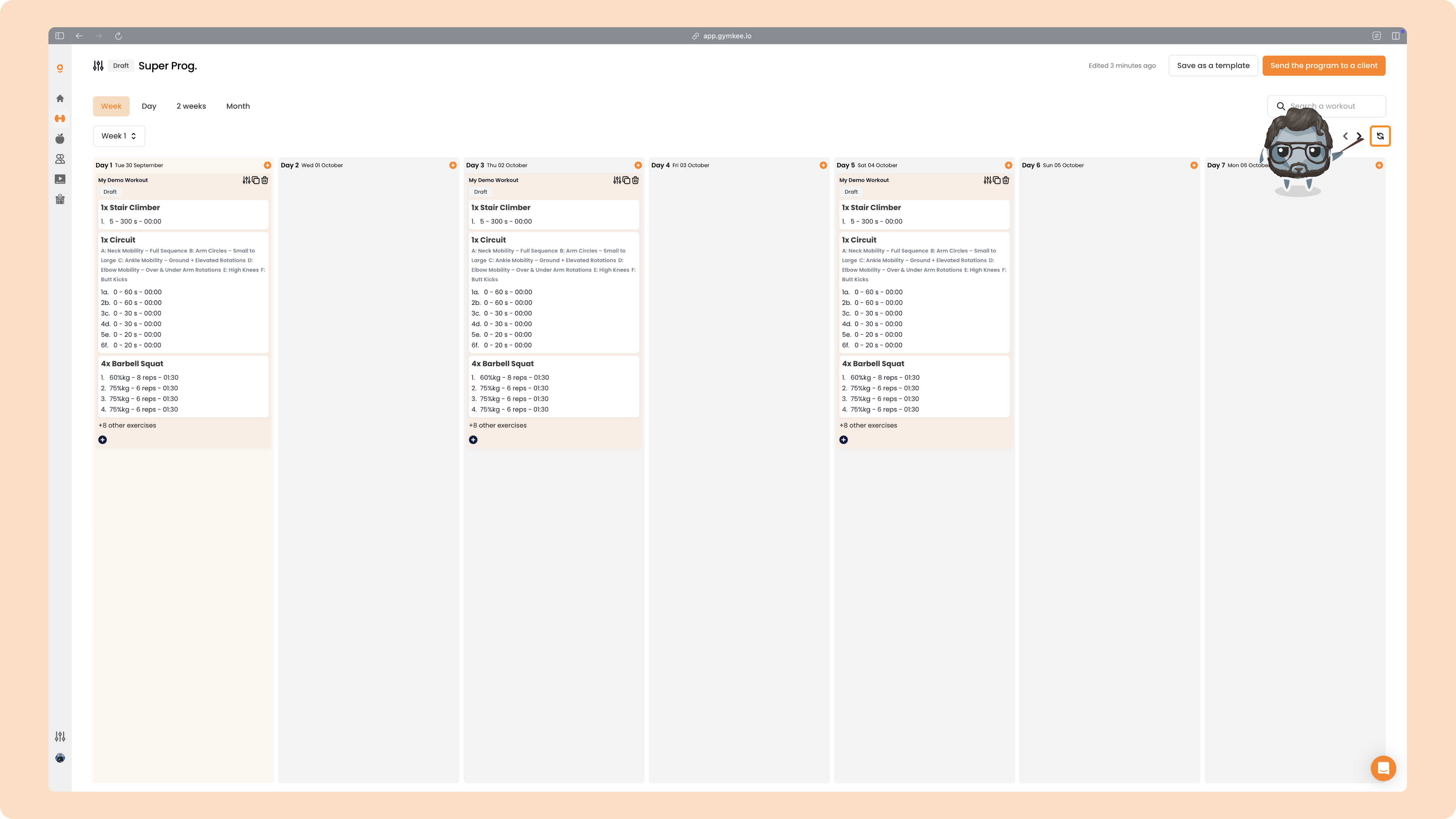Click the app.gymkee.io address bar
This screenshot has height=819, width=1456.
[722, 36]
